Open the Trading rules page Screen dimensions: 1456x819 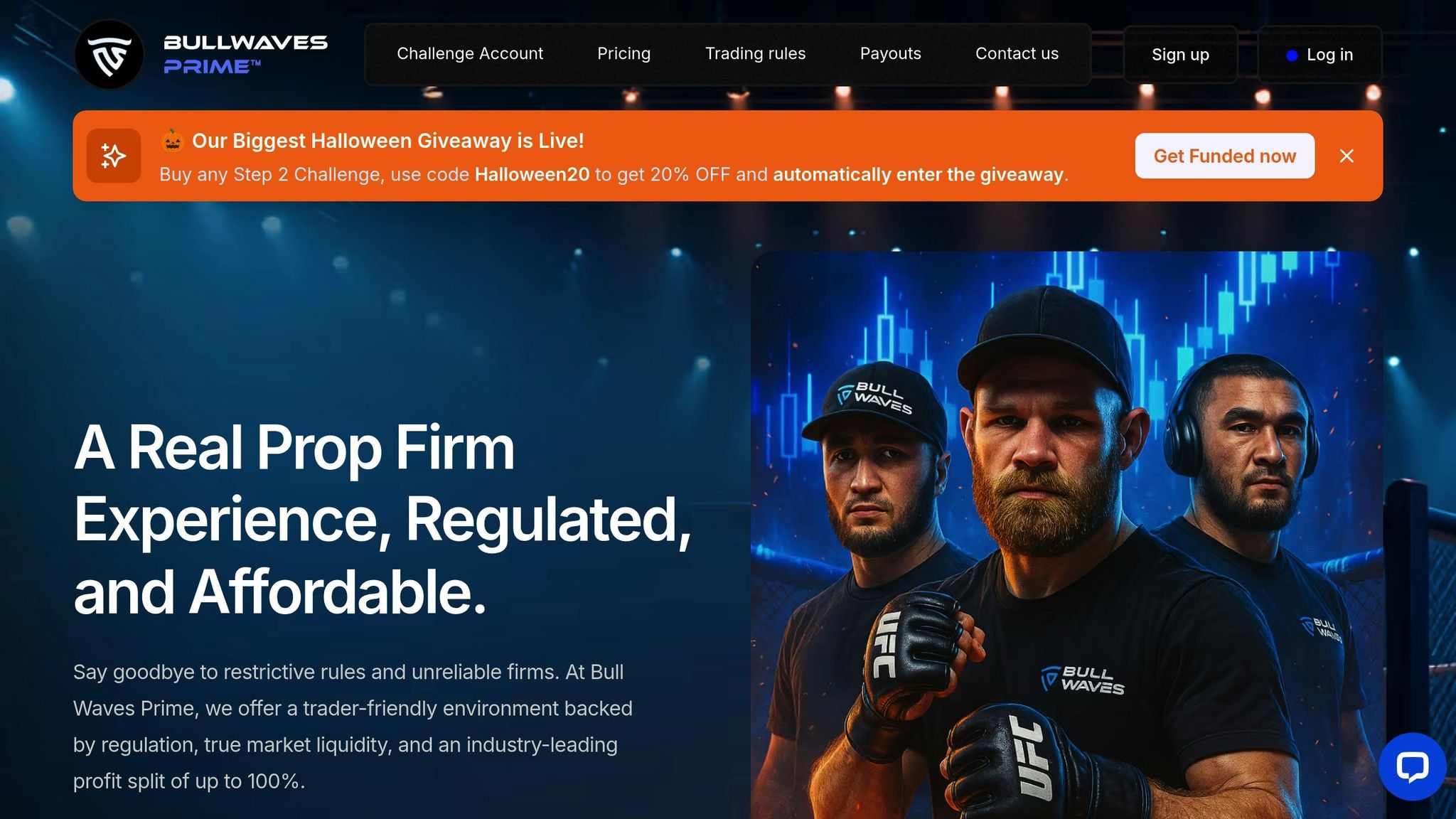pyautogui.click(x=755, y=54)
